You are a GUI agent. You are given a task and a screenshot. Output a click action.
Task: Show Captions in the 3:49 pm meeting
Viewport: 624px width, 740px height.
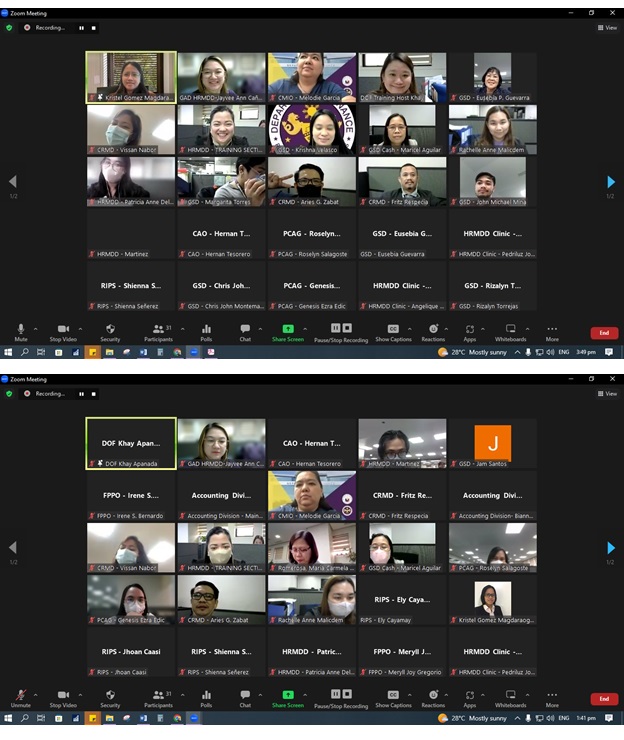393,332
